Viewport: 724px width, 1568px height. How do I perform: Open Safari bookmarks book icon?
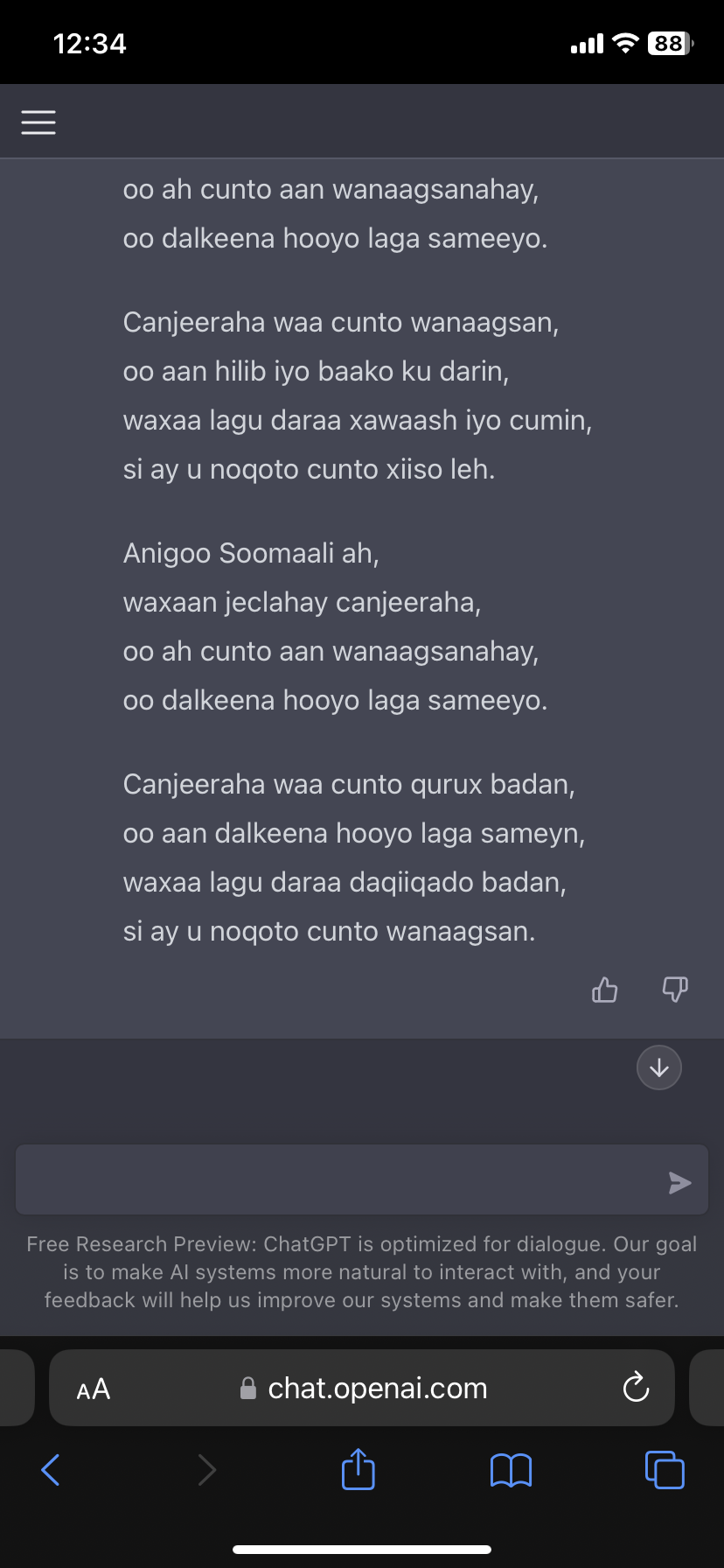[x=512, y=1470]
